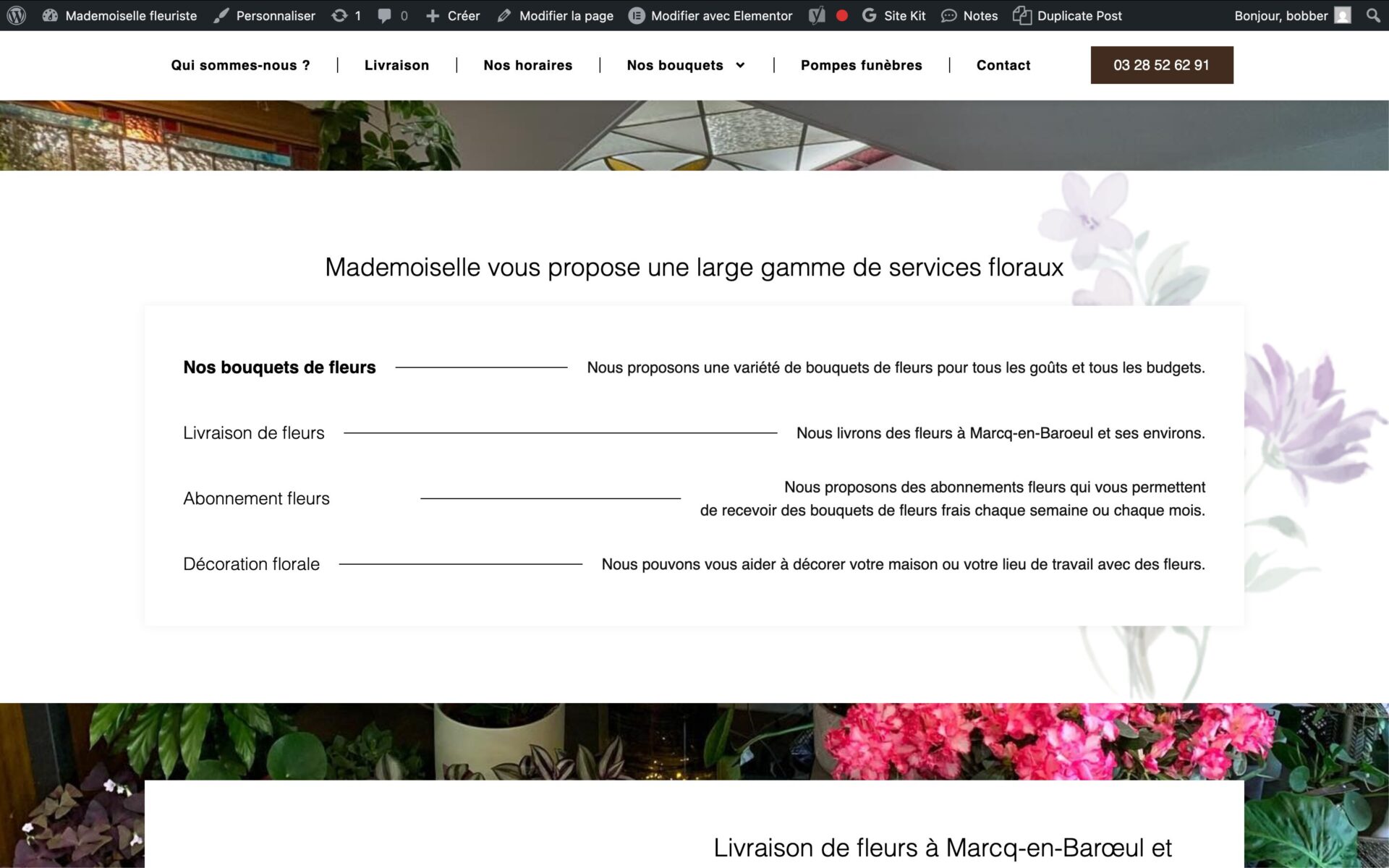Viewport: 1389px width, 868px height.
Task: Click text about bouquets pour tous les goûts
Action: [896, 367]
